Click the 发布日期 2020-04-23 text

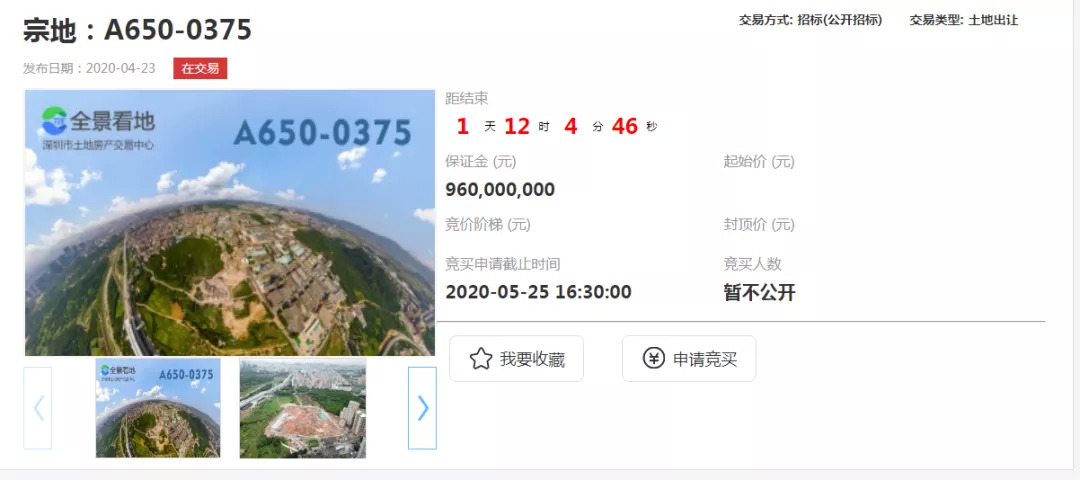(x=90, y=68)
